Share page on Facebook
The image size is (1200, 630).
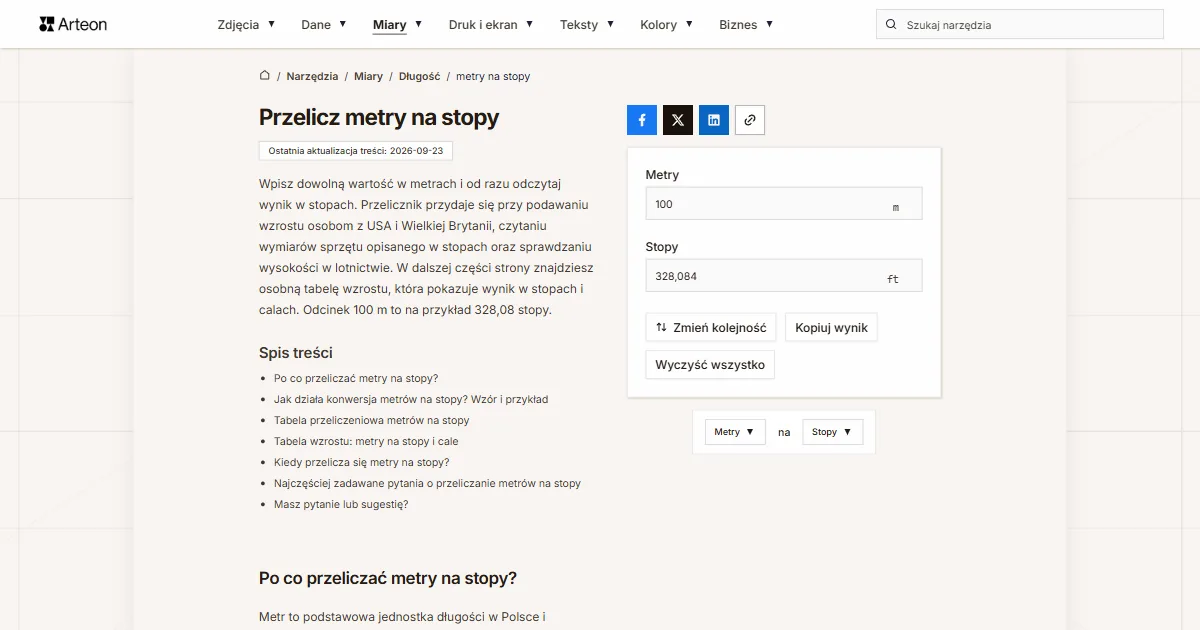click(x=642, y=120)
